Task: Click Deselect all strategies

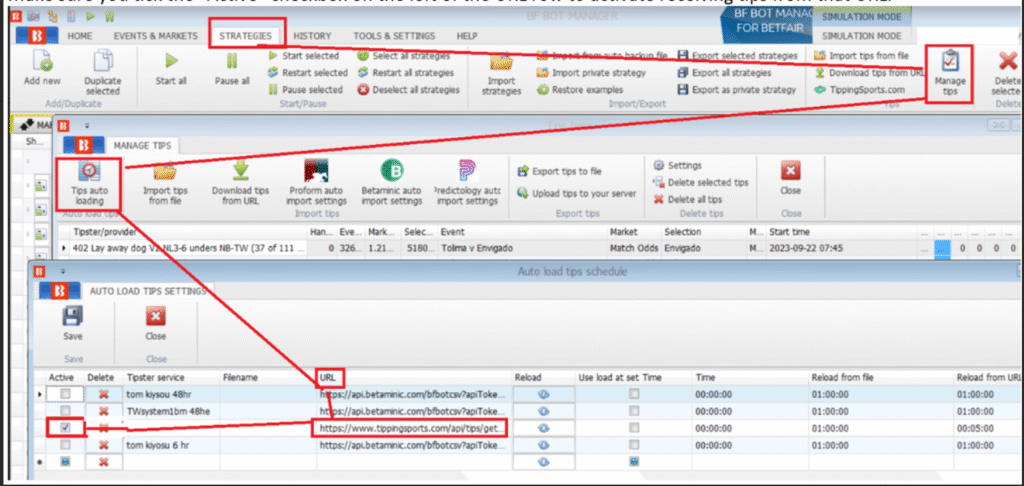Action: [409, 89]
